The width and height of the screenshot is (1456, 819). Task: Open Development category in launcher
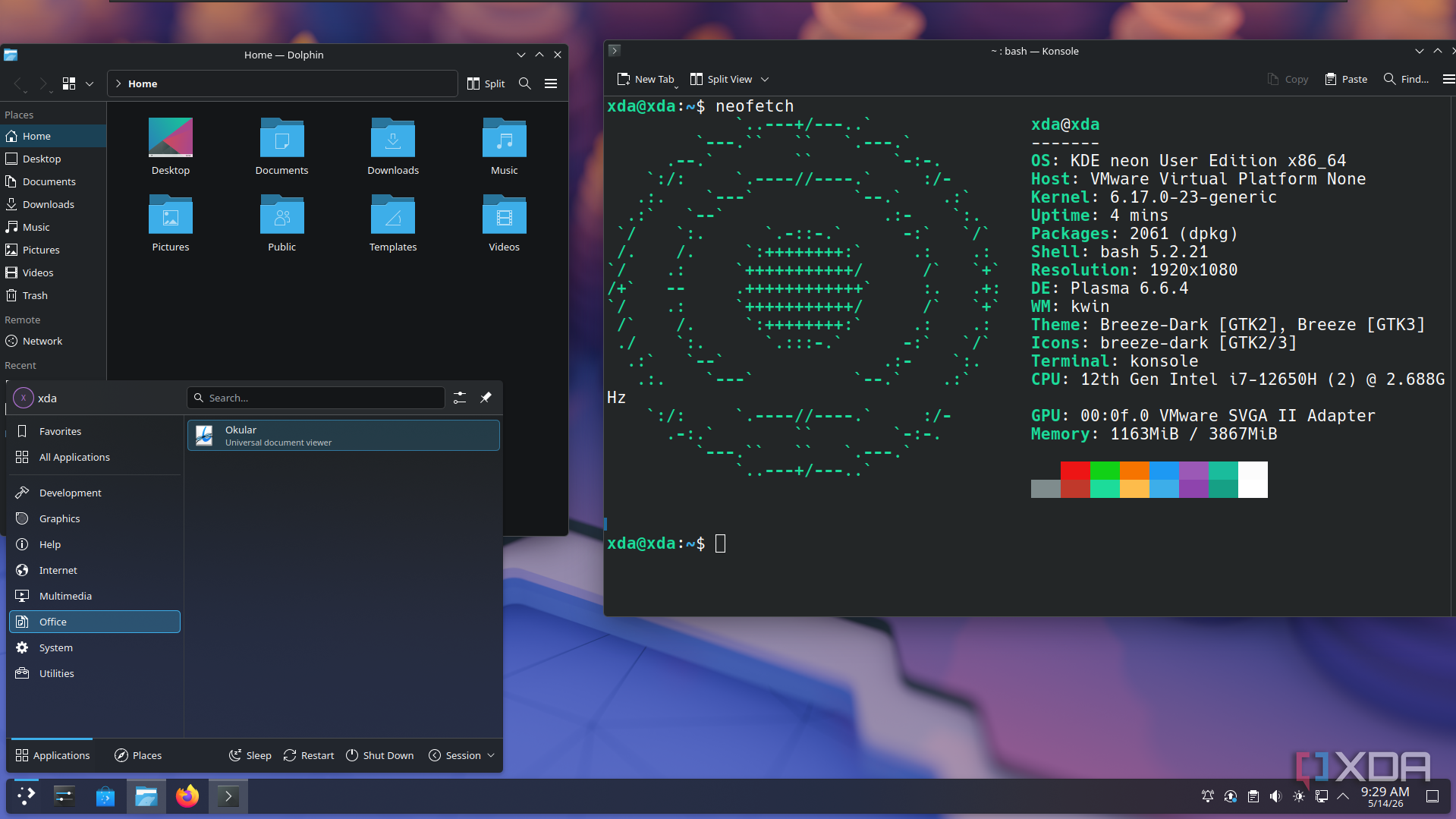95,493
